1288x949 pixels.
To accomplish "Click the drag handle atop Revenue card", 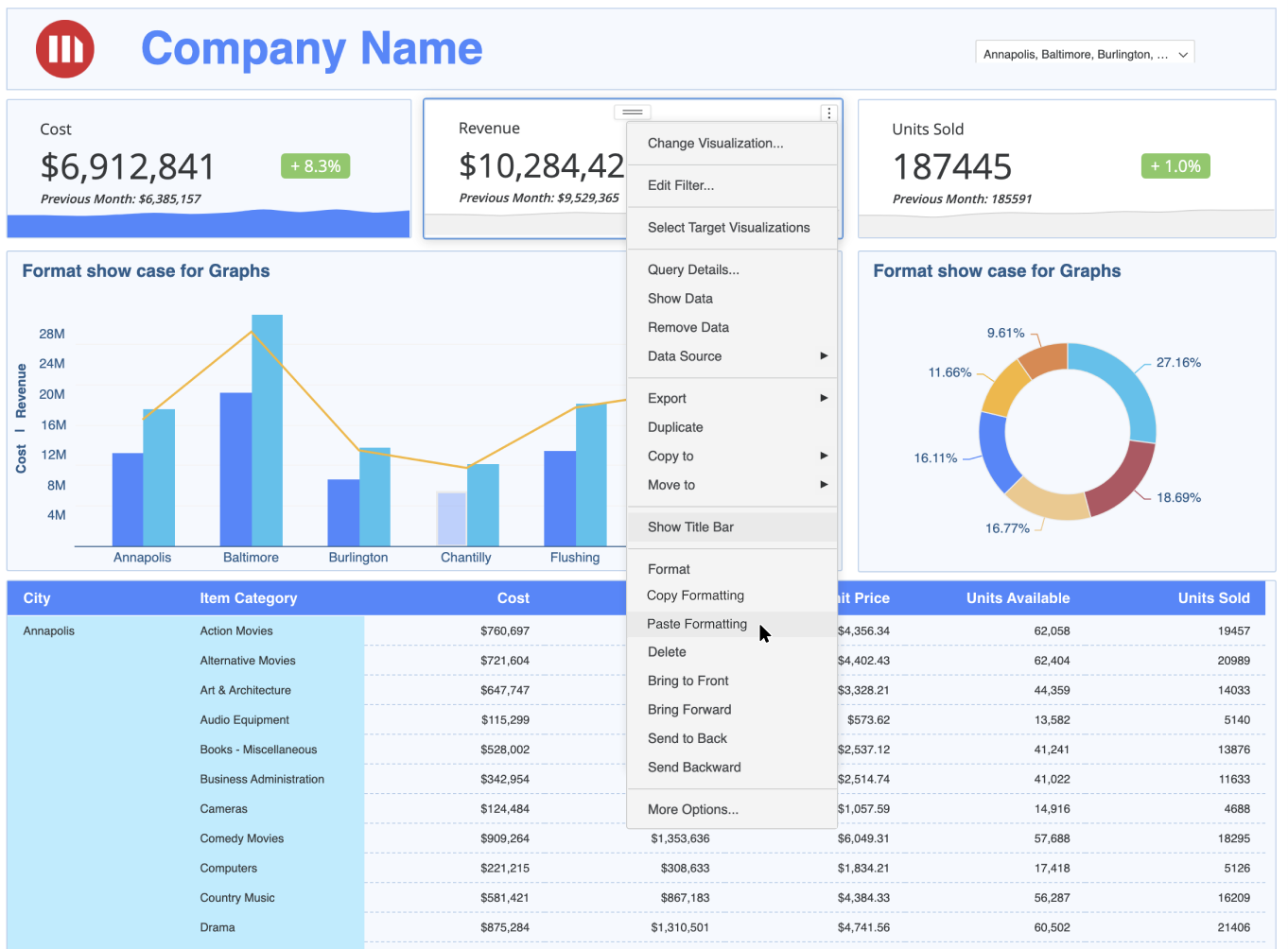I will pos(633,112).
